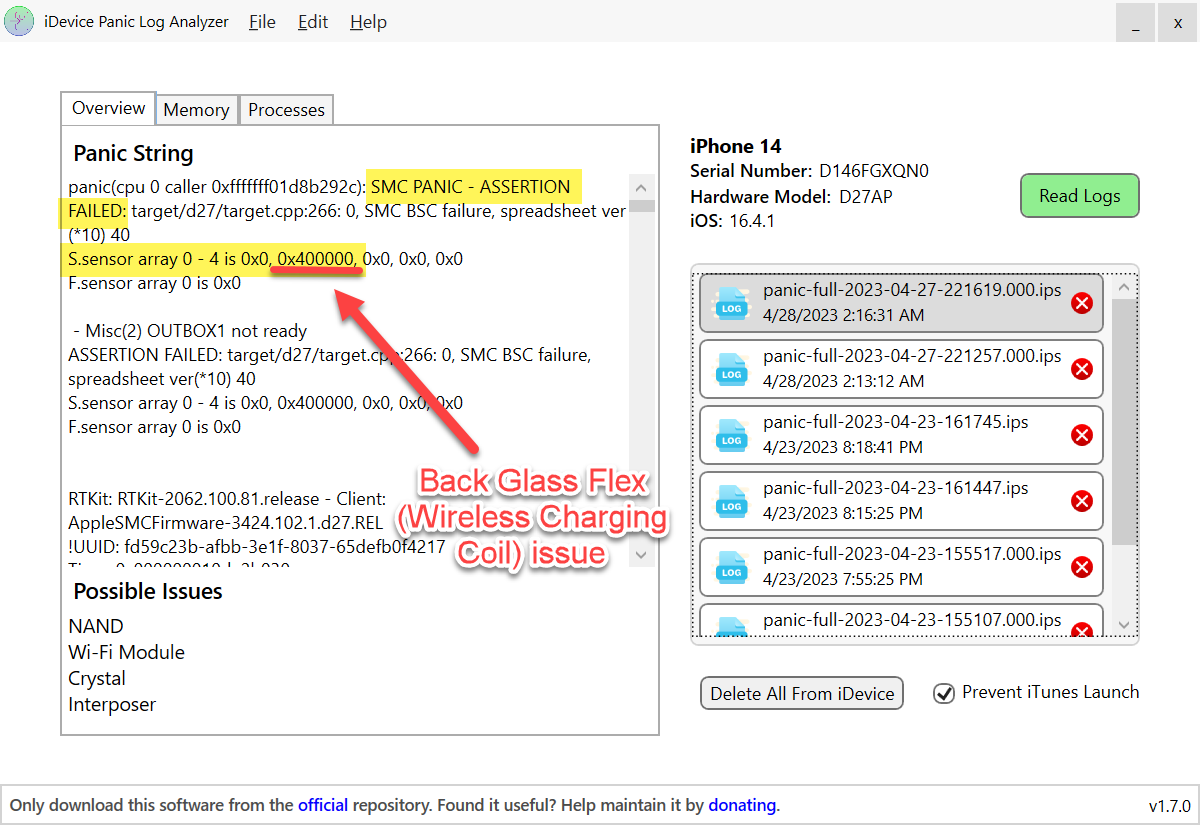
Task: Select panic-full-2023-04-23-161745.ips file name
Action: pyautogui.click(x=895, y=422)
